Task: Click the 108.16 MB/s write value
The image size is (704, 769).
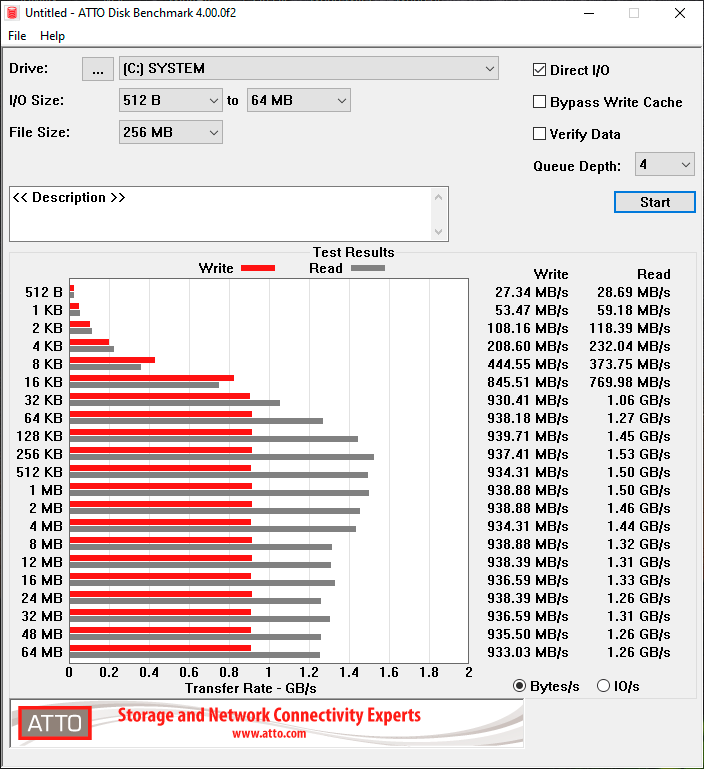Action: click(x=527, y=329)
